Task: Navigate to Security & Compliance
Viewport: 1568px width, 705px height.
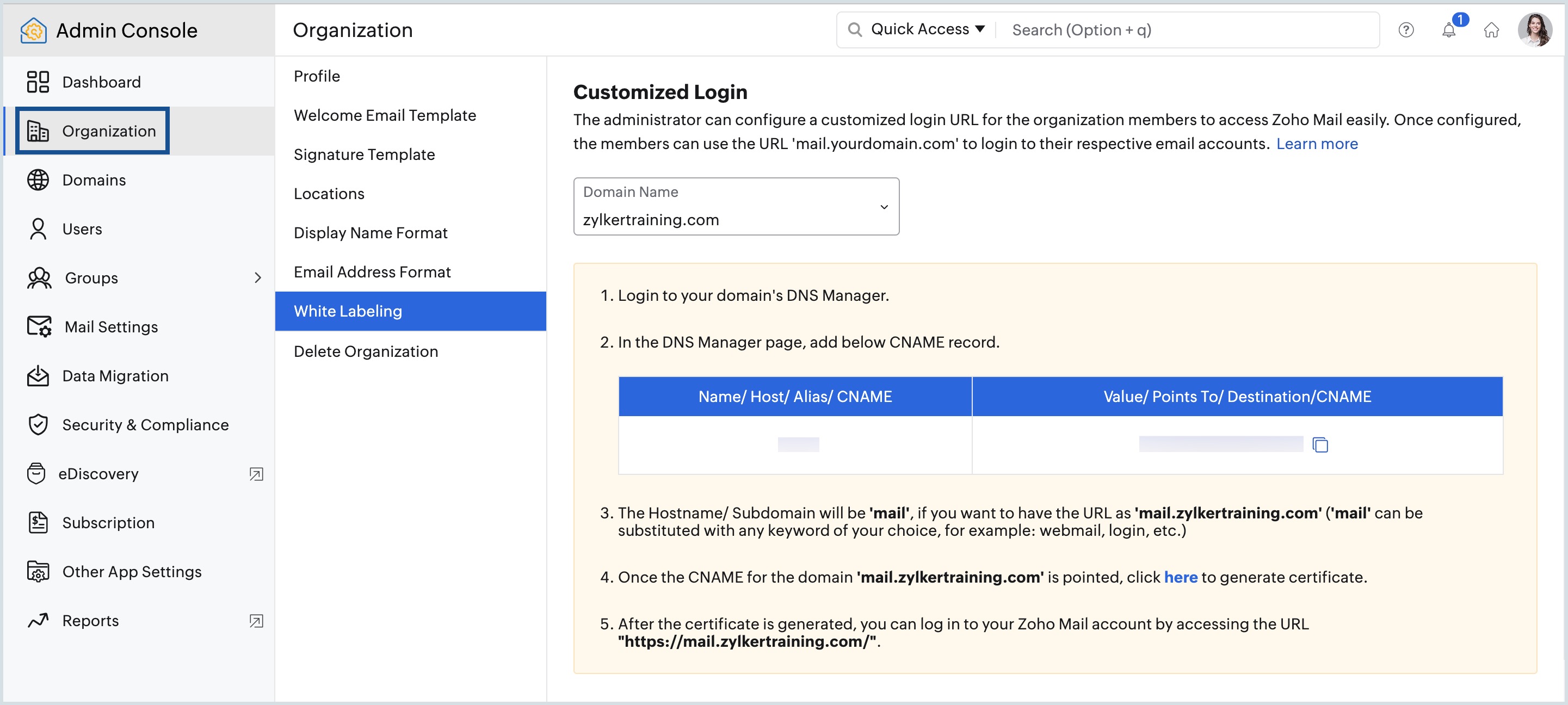Action: pos(145,424)
